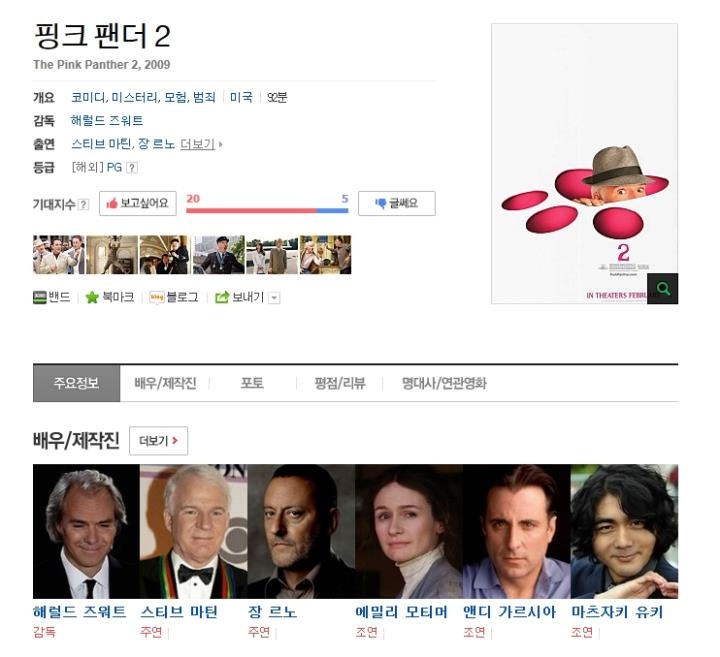Click the question mark beside 기대지수

(x=83, y=204)
